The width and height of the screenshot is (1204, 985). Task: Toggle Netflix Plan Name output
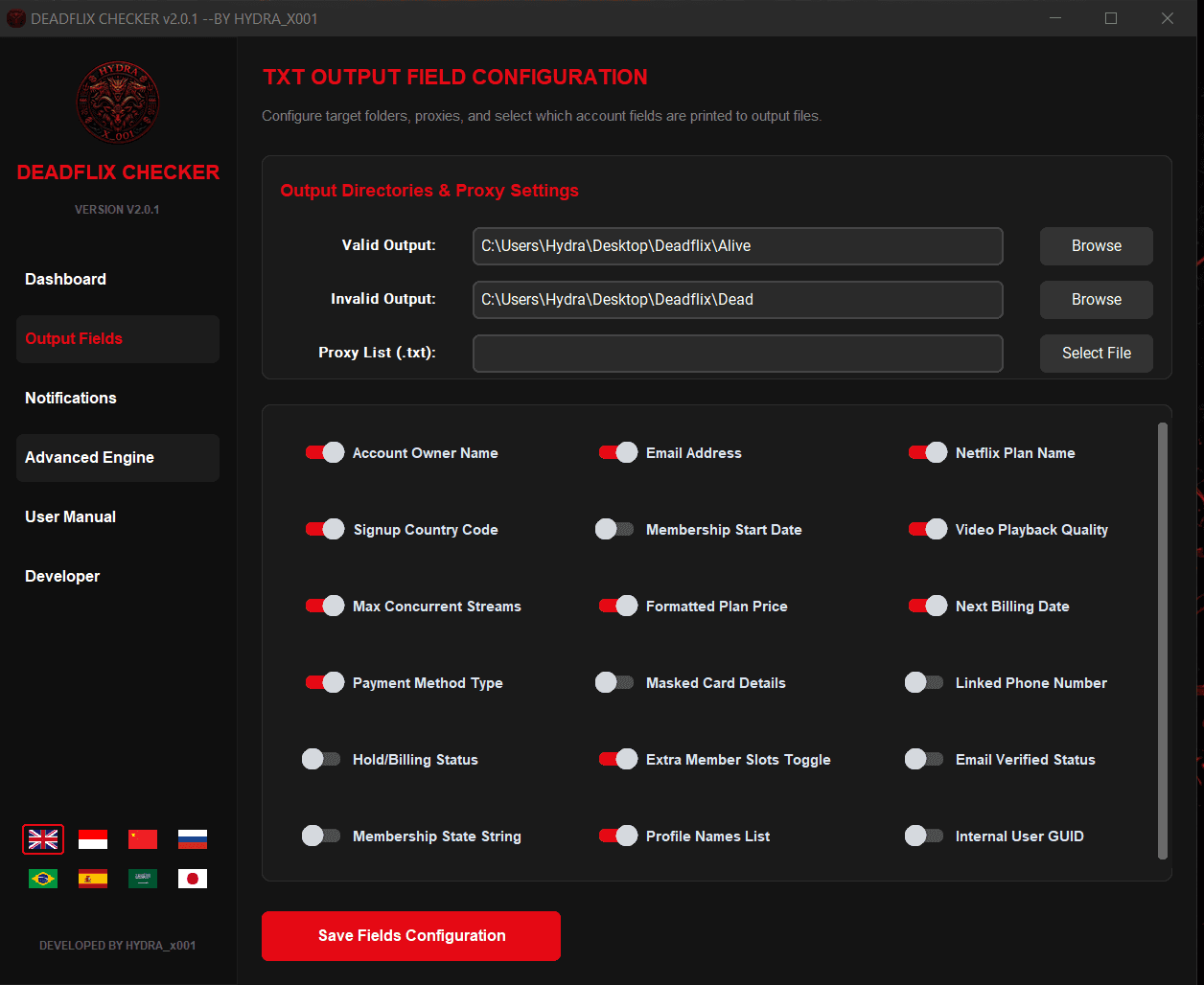pos(928,452)
